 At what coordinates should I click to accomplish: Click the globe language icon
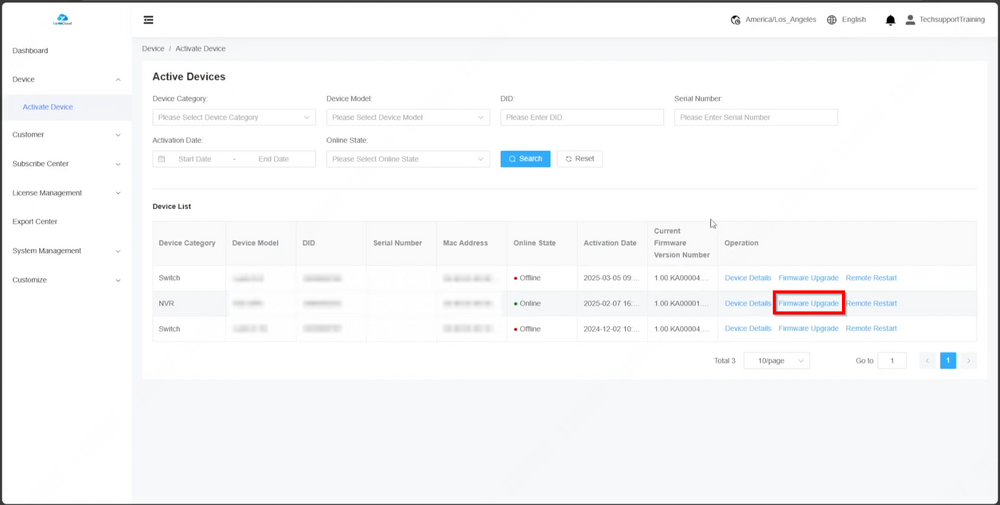click(x=831, y=20)
